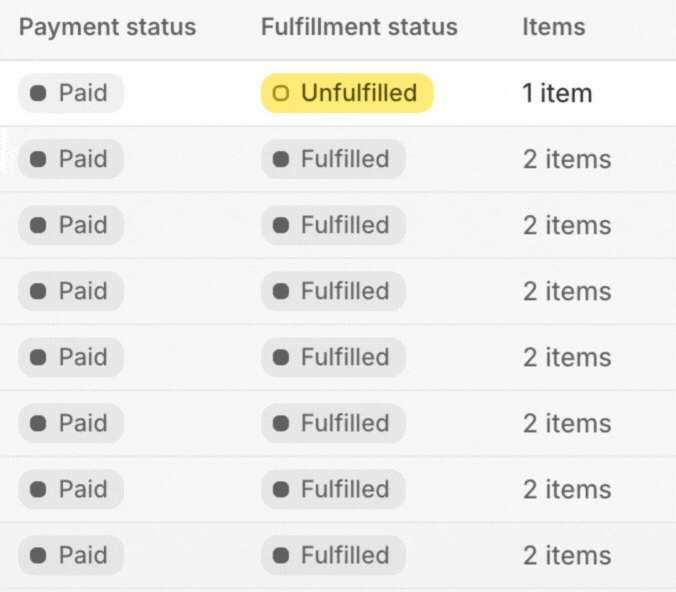This screenshot has height=592, width=676.
Task: Click the Paid badge in the fourth row
Action: click(71, 291)
